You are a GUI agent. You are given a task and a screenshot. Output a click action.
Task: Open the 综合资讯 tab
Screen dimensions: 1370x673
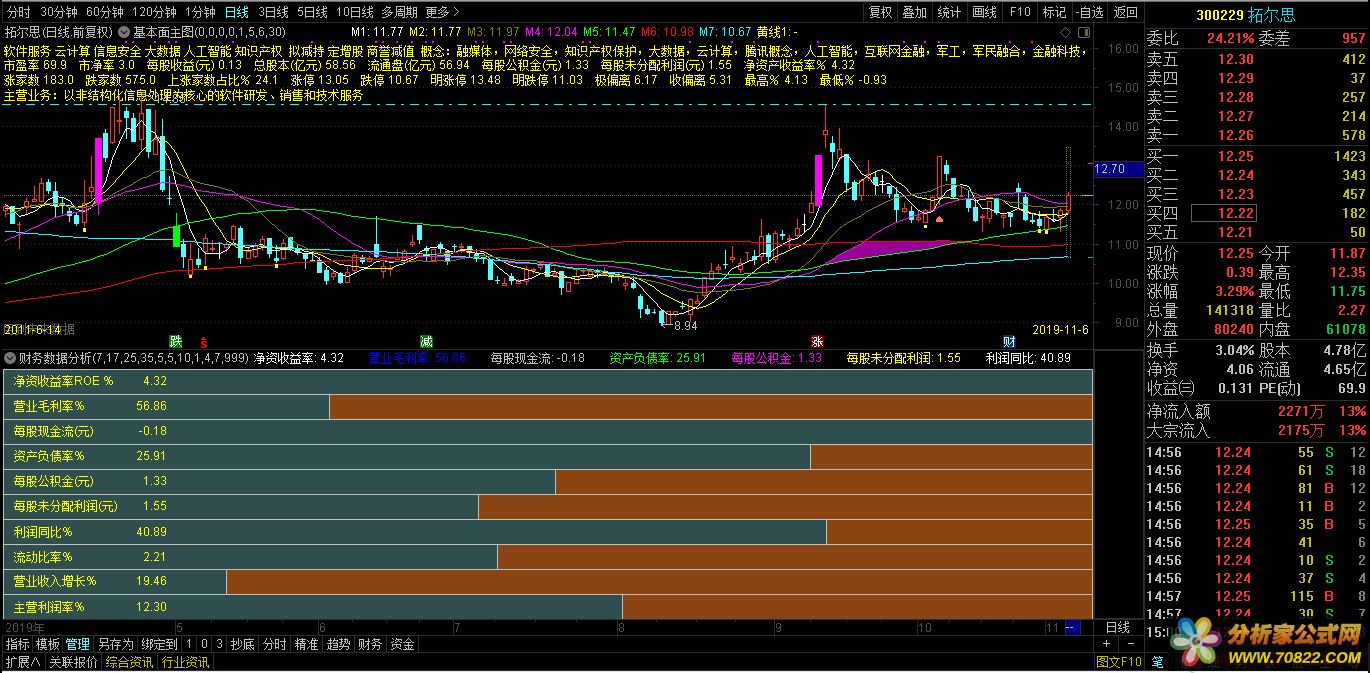pos(130,661)
